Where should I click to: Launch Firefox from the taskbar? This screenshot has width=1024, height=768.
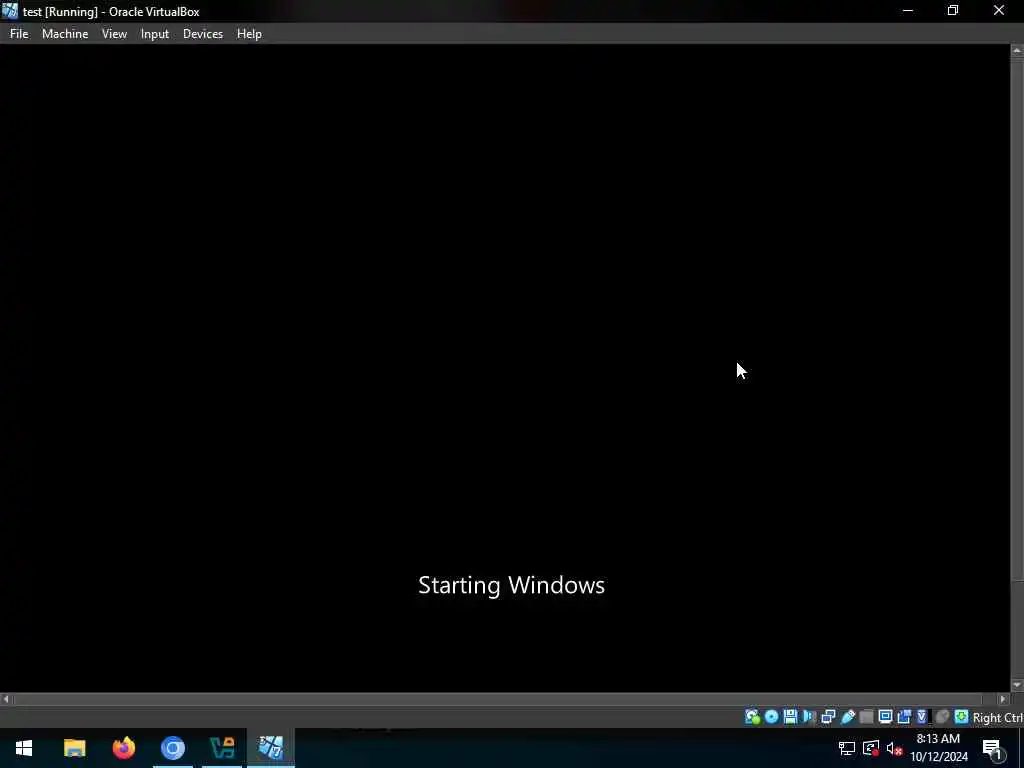pyautogui.click(x=124, y=748)
